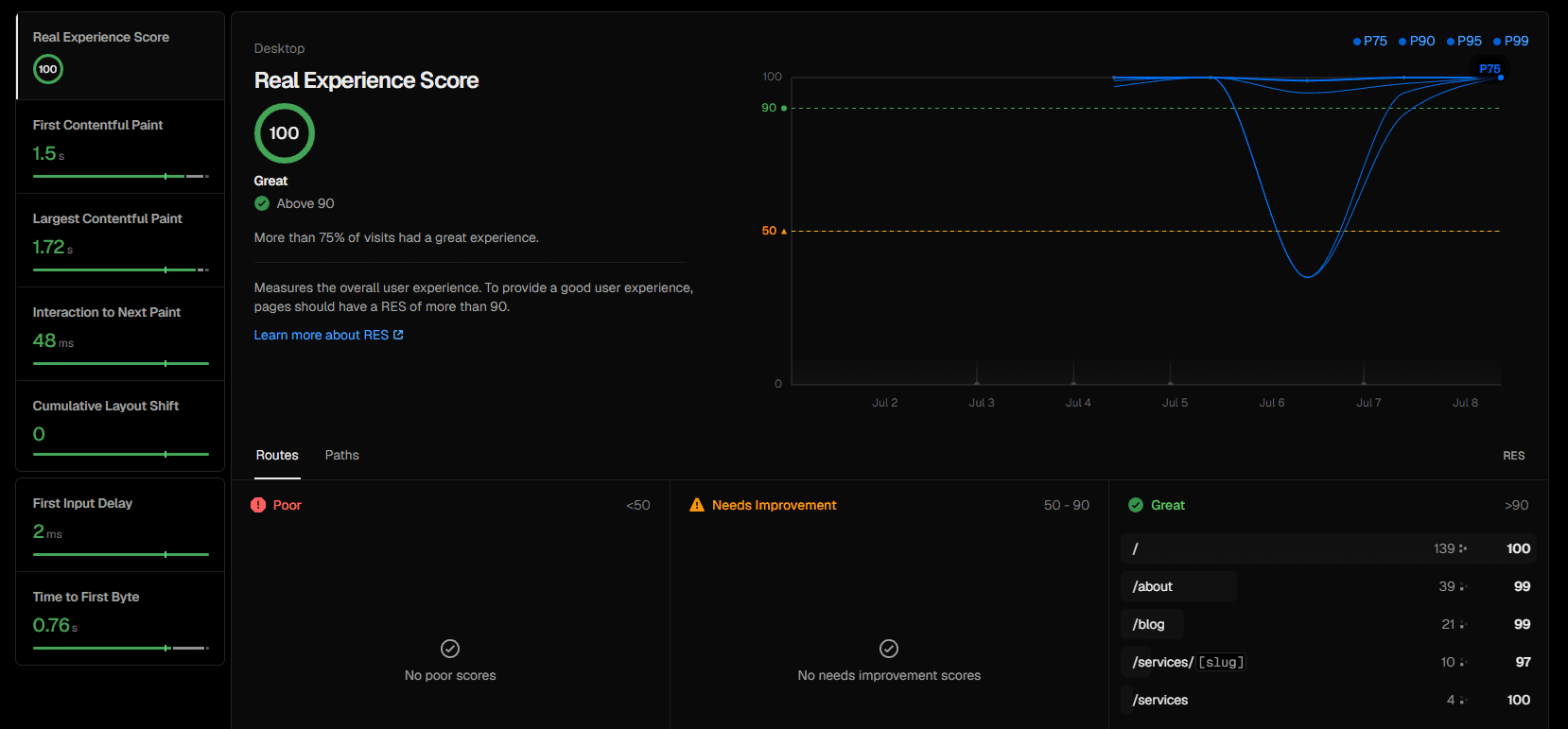The width and height of the screenshot is (1568, 729).
Task: Click the Jul 6 axis label
Action: coord(1272,403)
